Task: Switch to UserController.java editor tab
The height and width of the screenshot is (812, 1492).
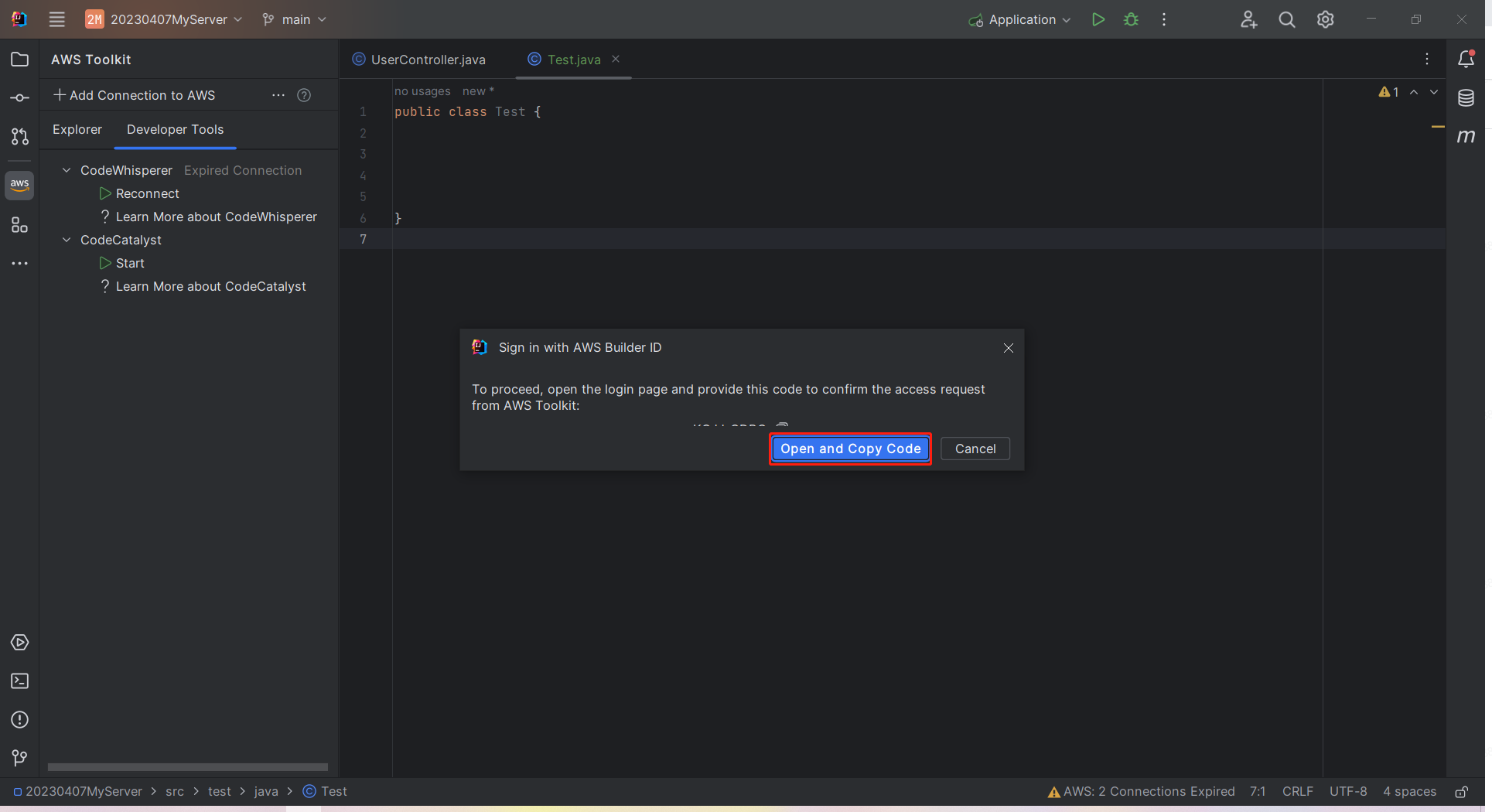Action: point(428,60)
